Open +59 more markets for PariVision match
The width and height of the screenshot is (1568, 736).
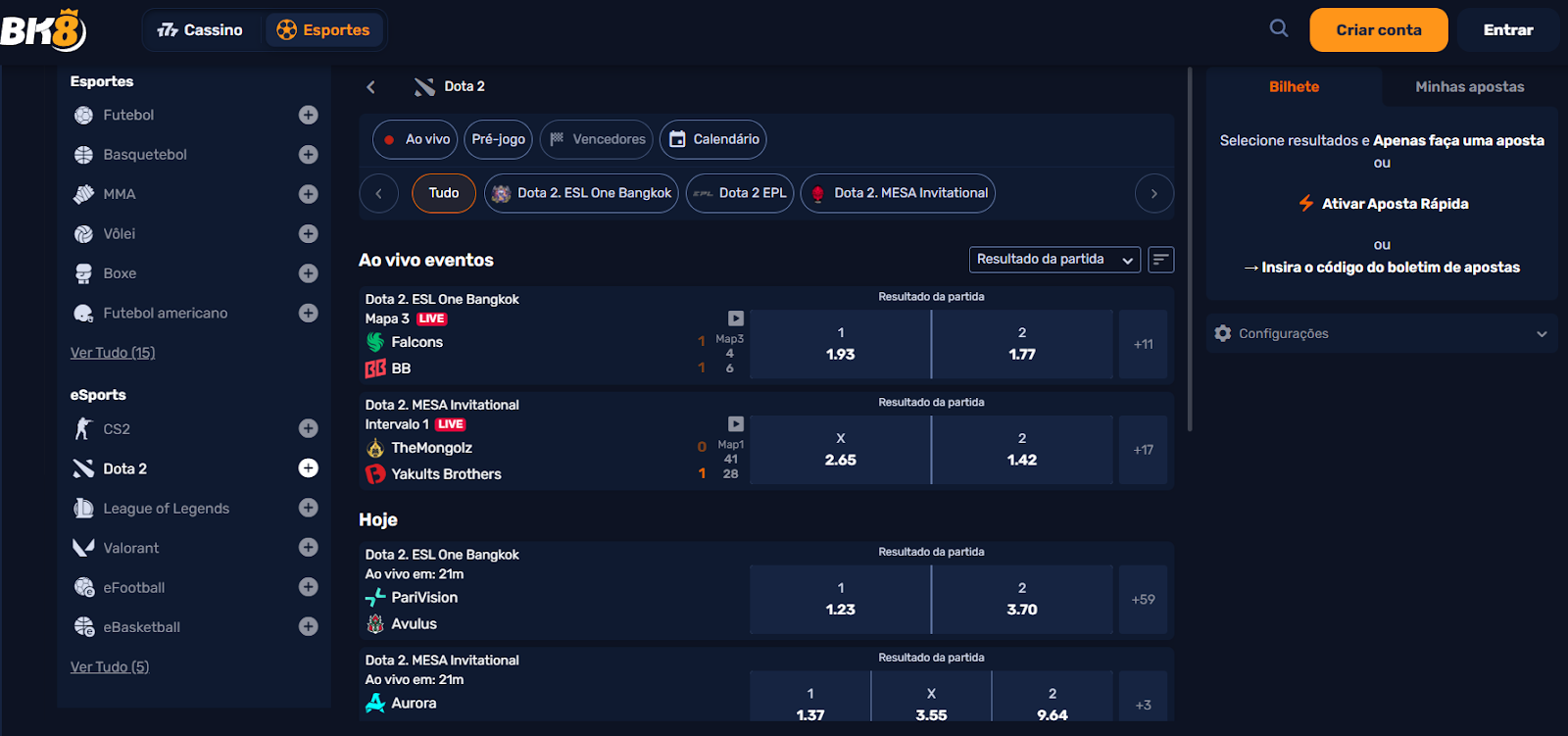click(1143, 600)
